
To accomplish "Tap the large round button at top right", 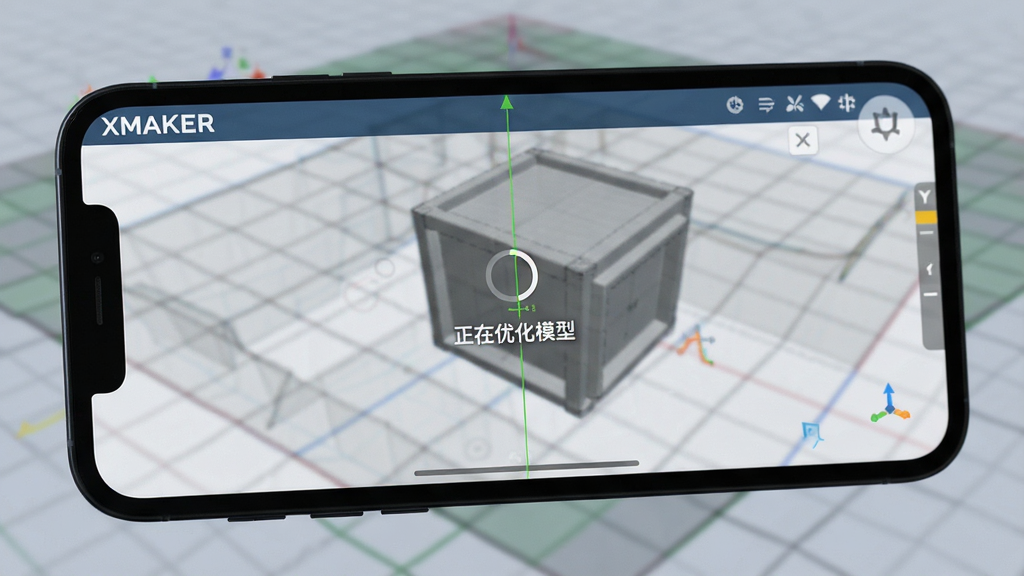I will [x=886, y=124].
